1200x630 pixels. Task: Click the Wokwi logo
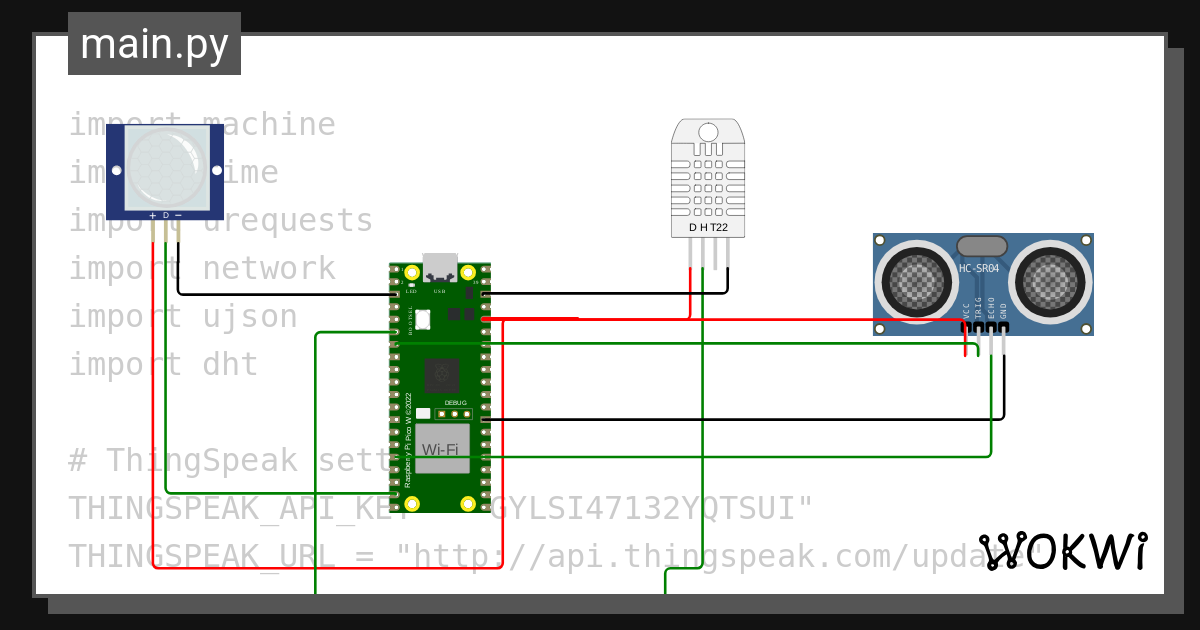[1063, 551]
